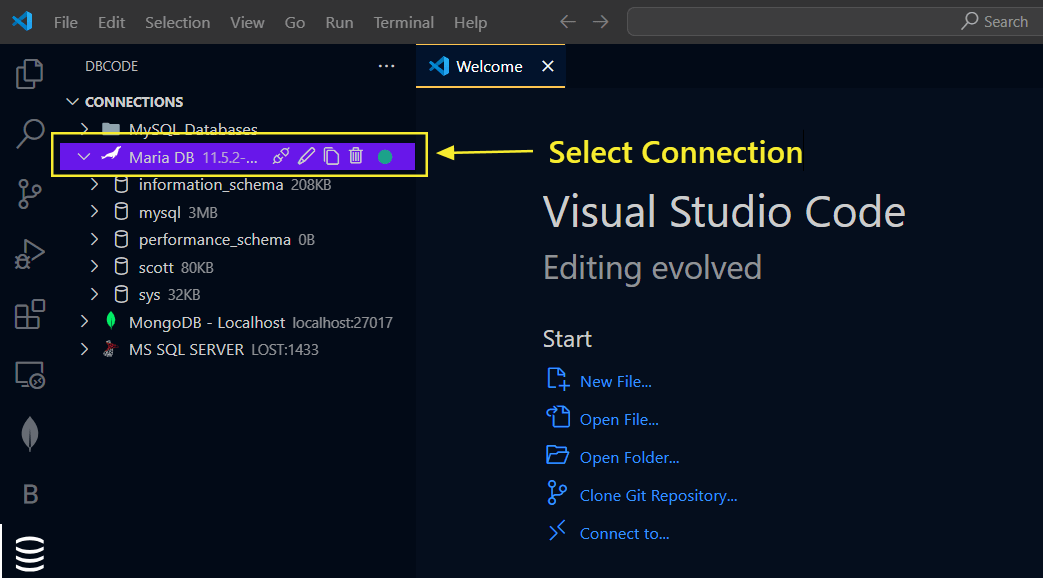Click the Connect to... link
Screen dimensions: 1043x578
(x=624, y=533)
